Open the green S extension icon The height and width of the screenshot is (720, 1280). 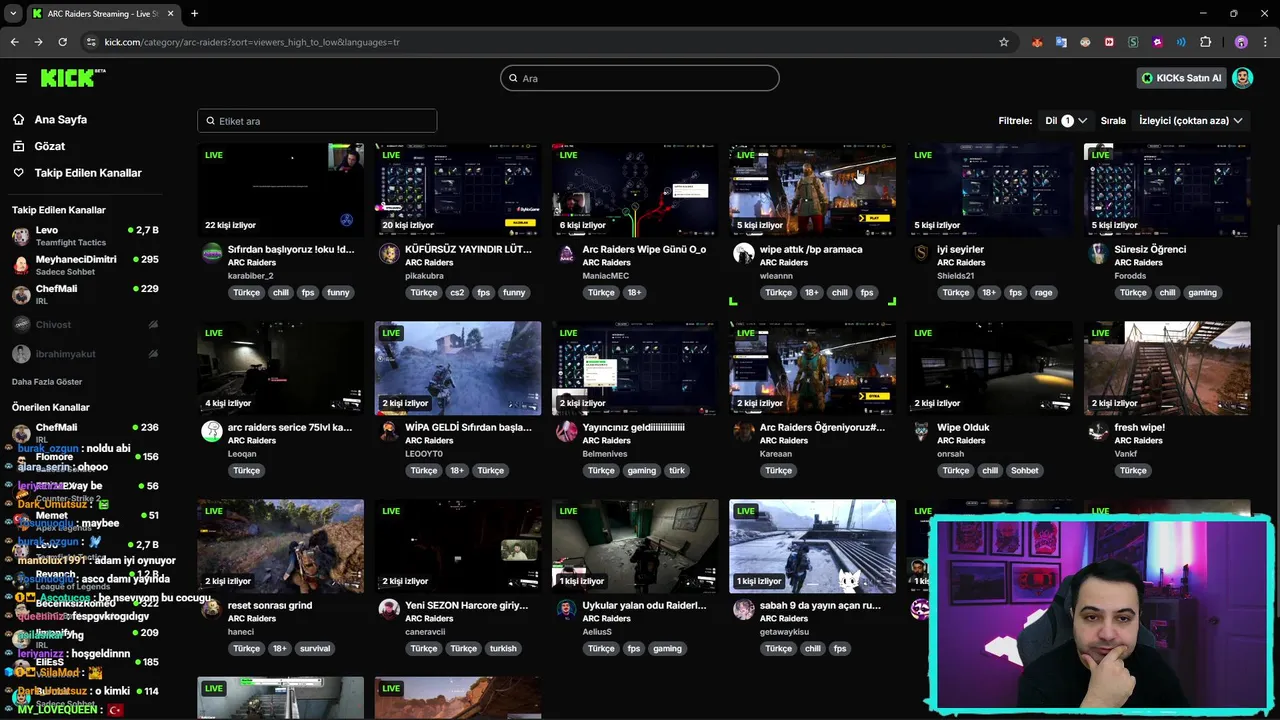click(1133, 42)
